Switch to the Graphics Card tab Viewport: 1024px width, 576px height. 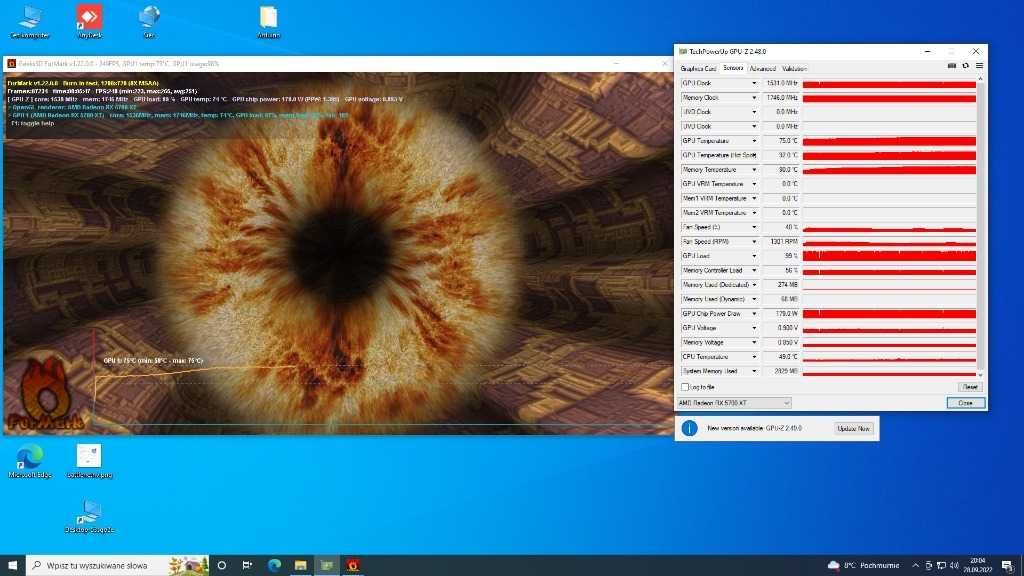698,69
